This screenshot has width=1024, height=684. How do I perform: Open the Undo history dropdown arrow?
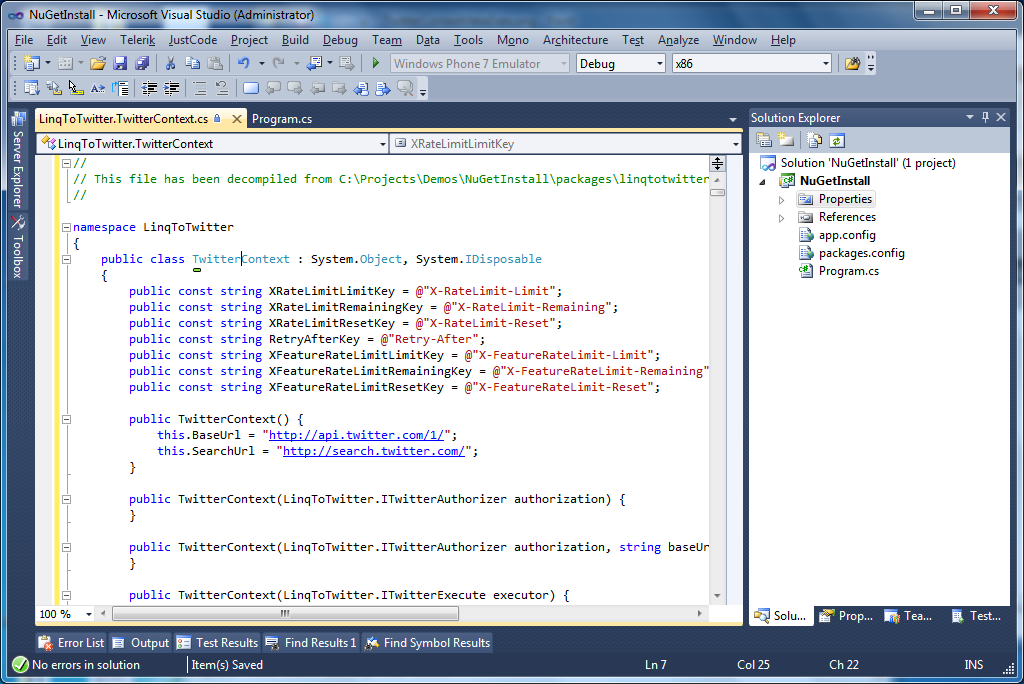pos(261,63)
